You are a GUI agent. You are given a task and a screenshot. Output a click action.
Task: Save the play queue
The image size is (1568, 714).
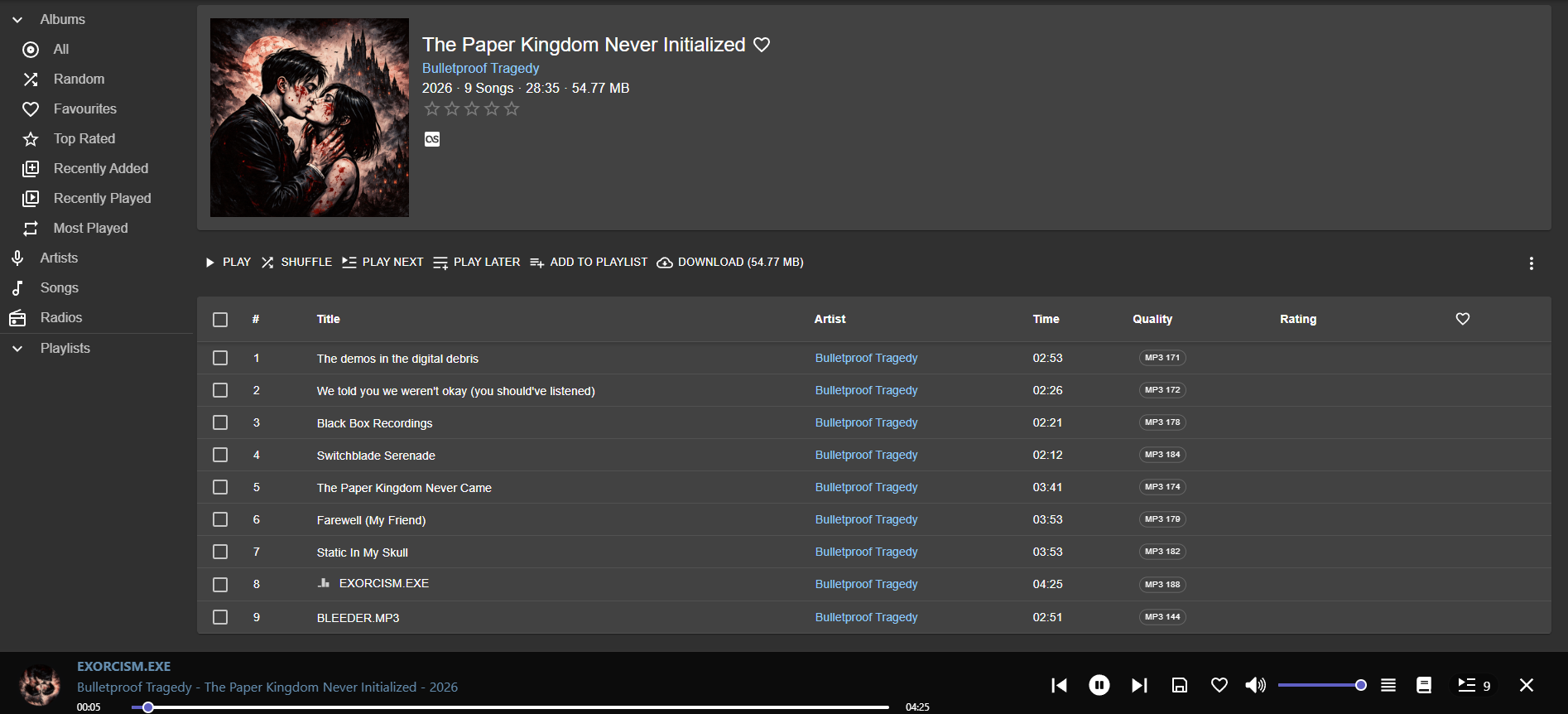click(1180, 685)
